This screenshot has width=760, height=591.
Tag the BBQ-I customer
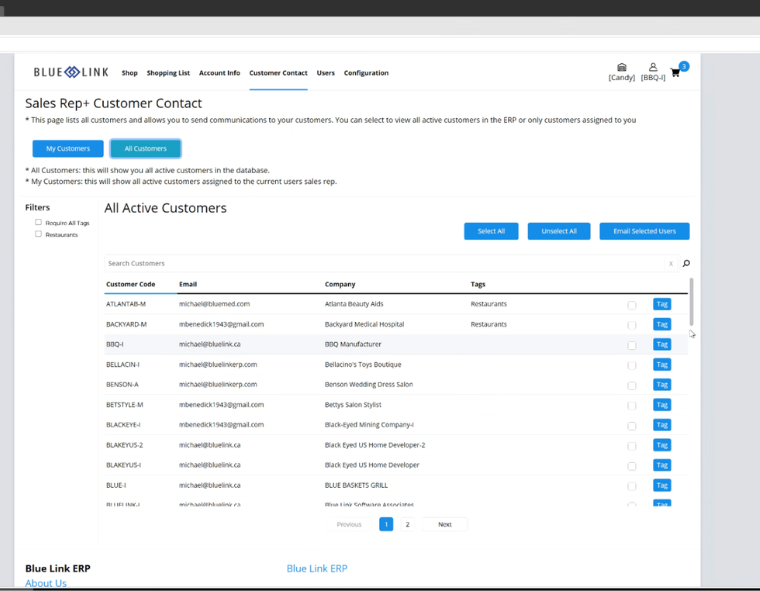click(x=662, y=344)
